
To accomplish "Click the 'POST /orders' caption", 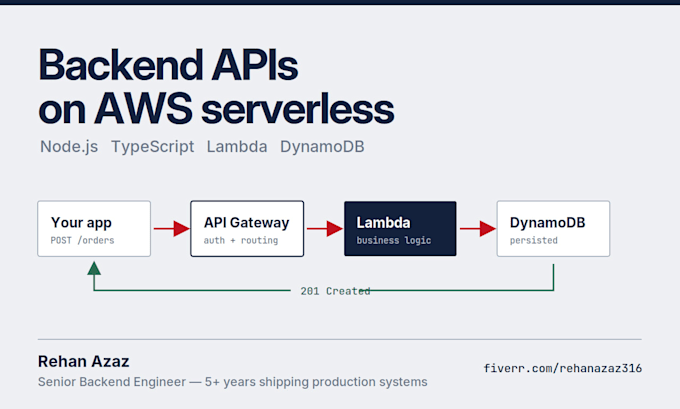I will tap(82, 240).
